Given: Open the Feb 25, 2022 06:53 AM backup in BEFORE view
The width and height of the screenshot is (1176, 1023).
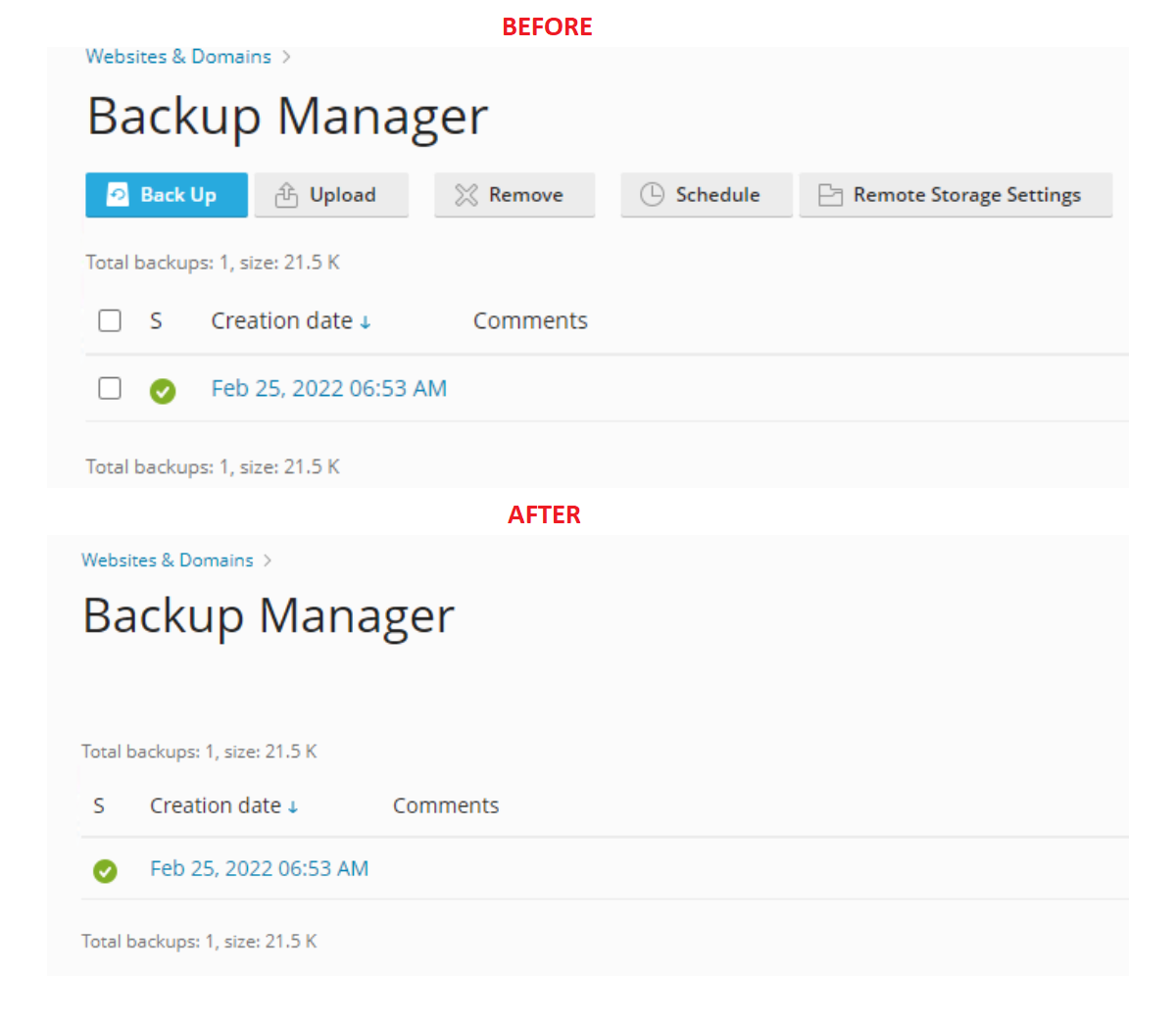Looking at the screenshot, I should [x=329, y=388].
